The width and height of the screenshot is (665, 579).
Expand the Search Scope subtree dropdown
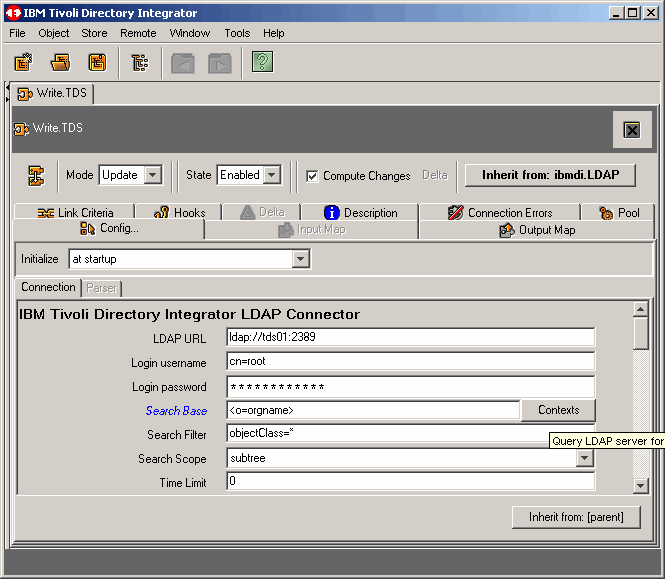pyautogui.click(x=585, y=459)
